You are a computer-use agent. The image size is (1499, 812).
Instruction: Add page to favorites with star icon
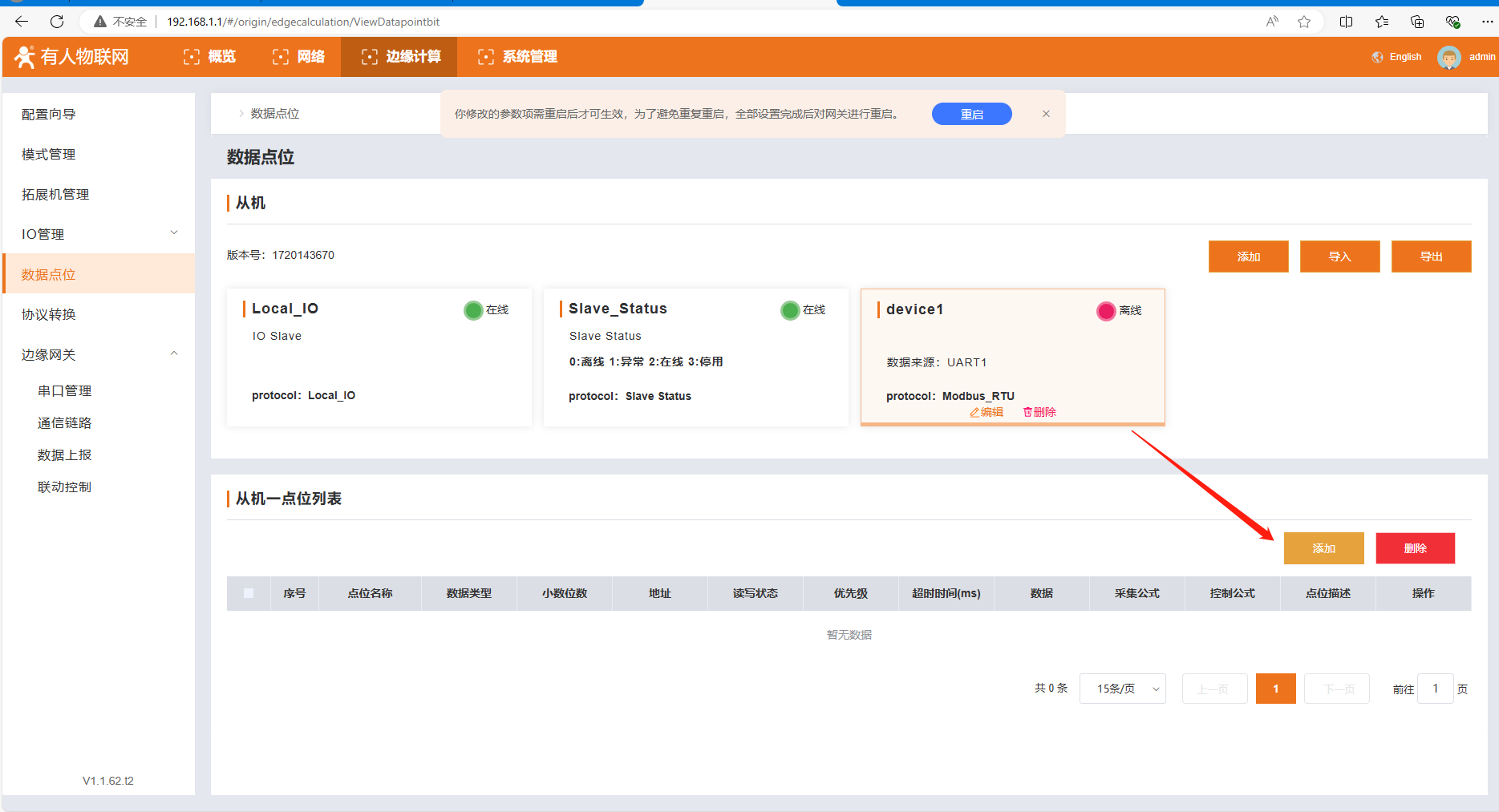[1304, 22]
